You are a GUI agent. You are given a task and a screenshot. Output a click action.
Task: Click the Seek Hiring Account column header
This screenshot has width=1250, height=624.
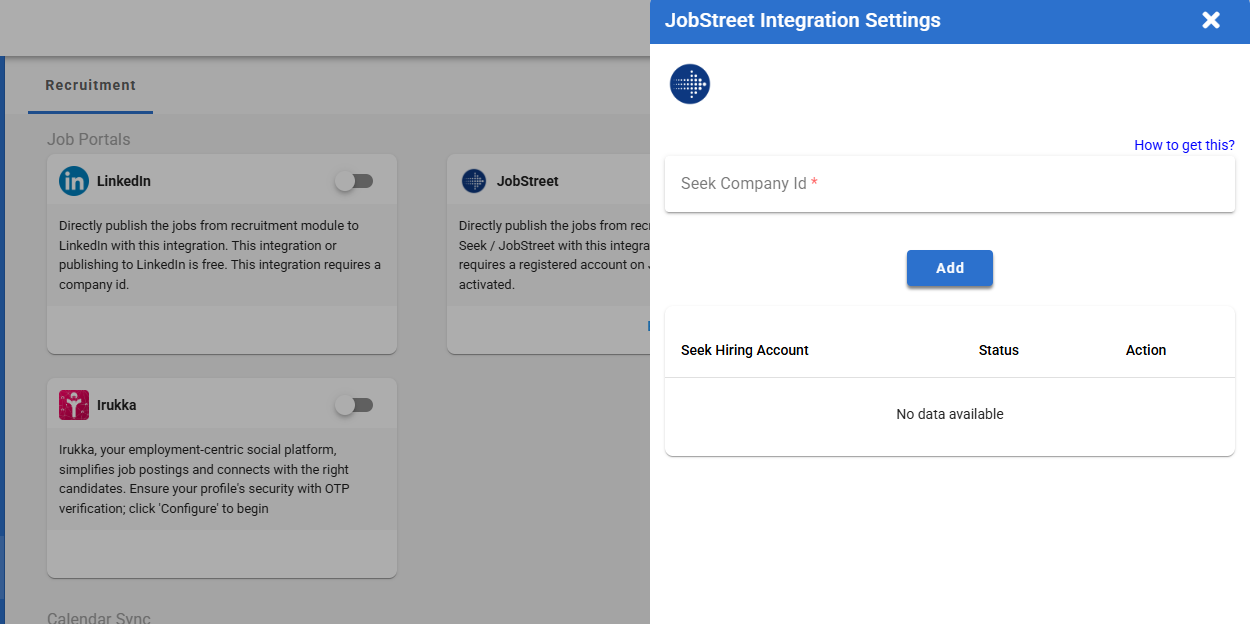pyautogui.click(x=745, y=350)
